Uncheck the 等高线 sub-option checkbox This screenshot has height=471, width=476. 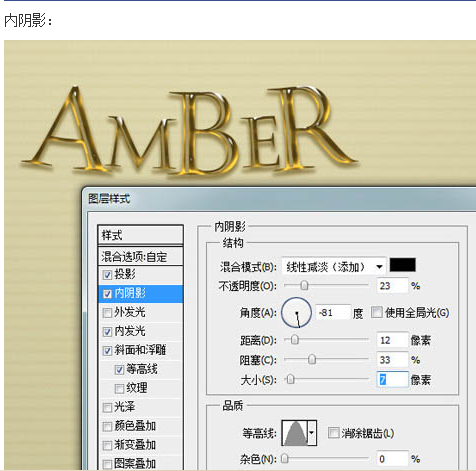click(119, 370)
